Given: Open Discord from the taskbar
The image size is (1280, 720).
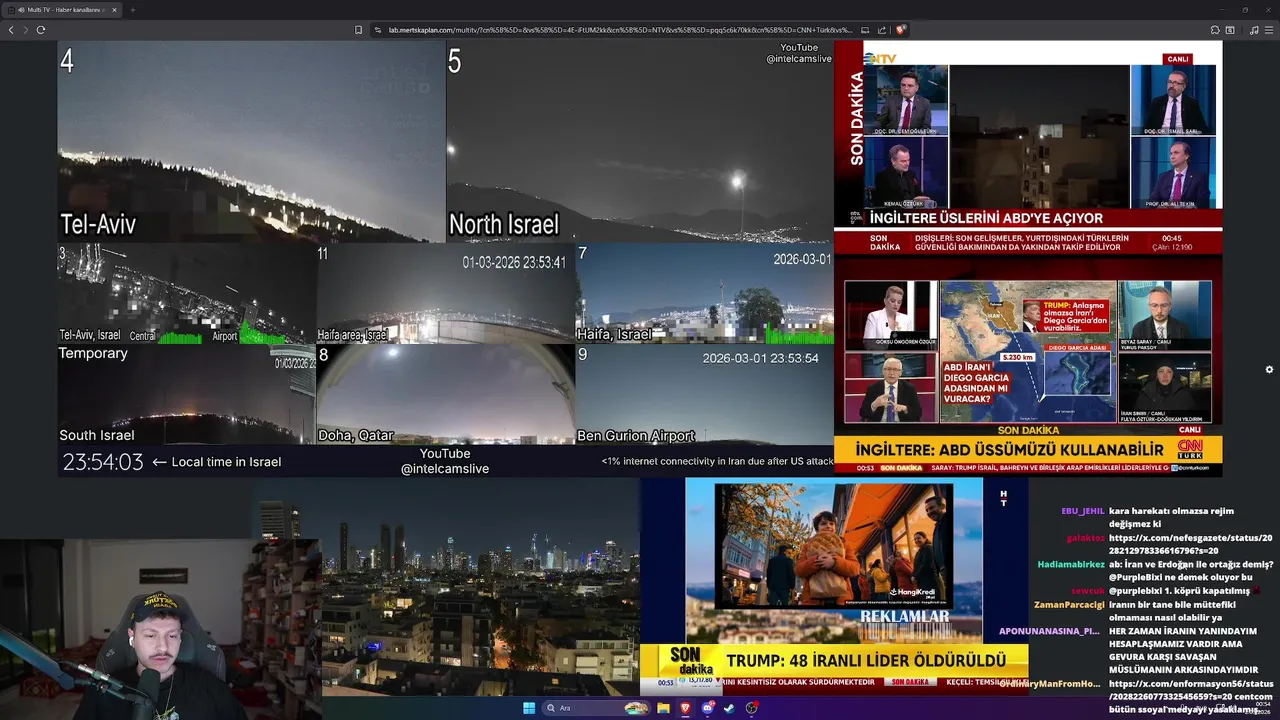Looking at the screenshot, I should point(707,708).
